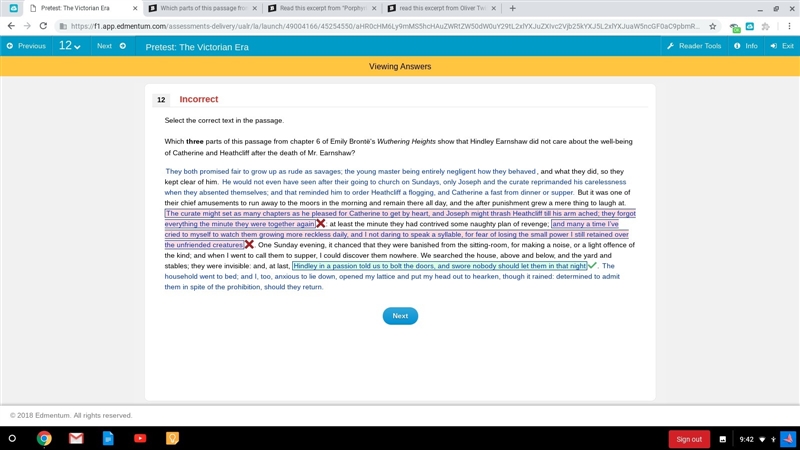Click the address bar URL
Screen dimensions: 800x450
[385, 26]
